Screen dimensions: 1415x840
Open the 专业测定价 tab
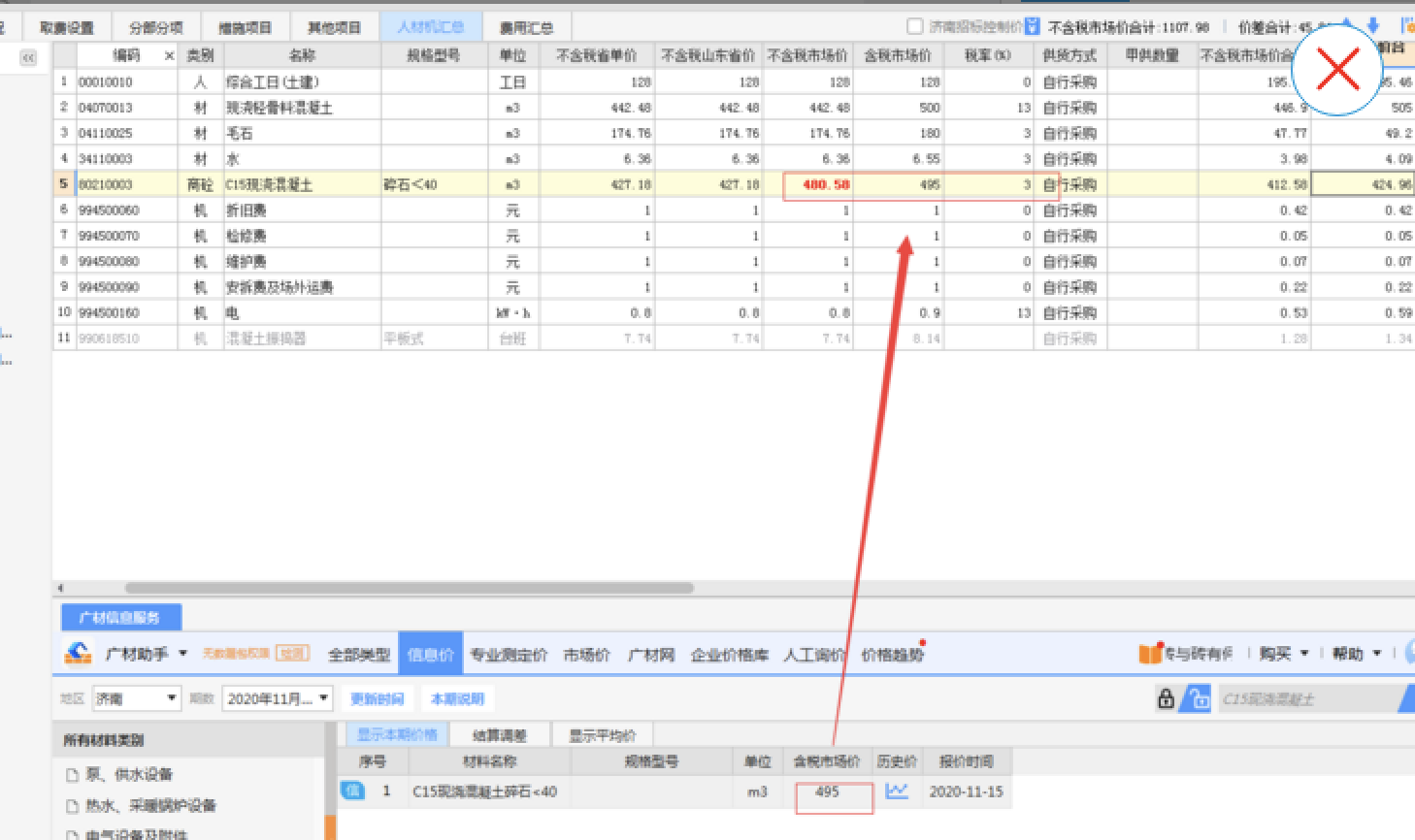point(509,655)
